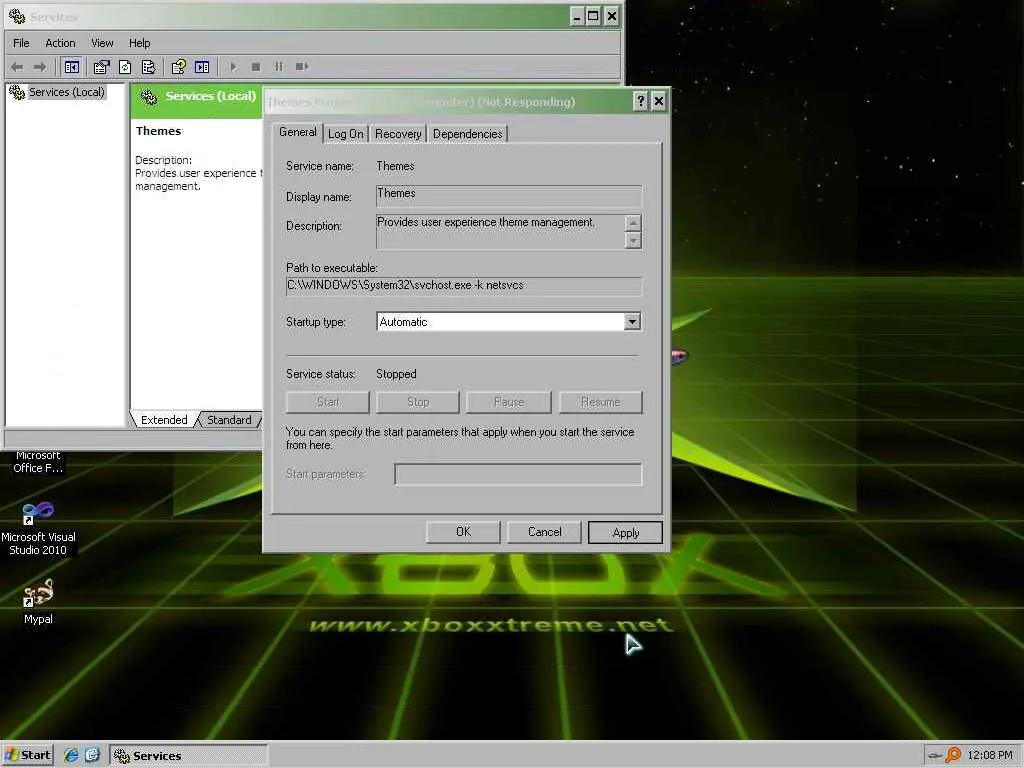Open the Startup type dropdown
Viewport: 1024px width, 768px height.
click(x=632, y=322)
